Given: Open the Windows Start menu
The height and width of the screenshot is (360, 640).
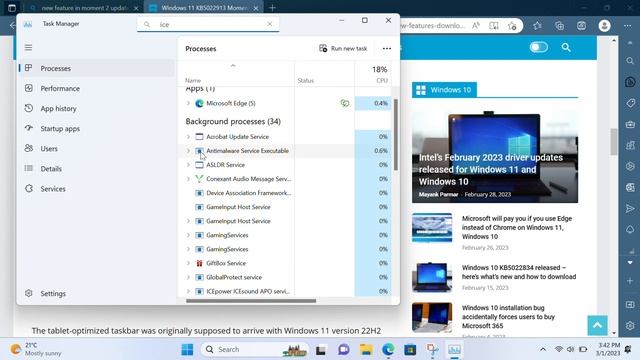Looking at the screenshot, I should click(187, 349).
